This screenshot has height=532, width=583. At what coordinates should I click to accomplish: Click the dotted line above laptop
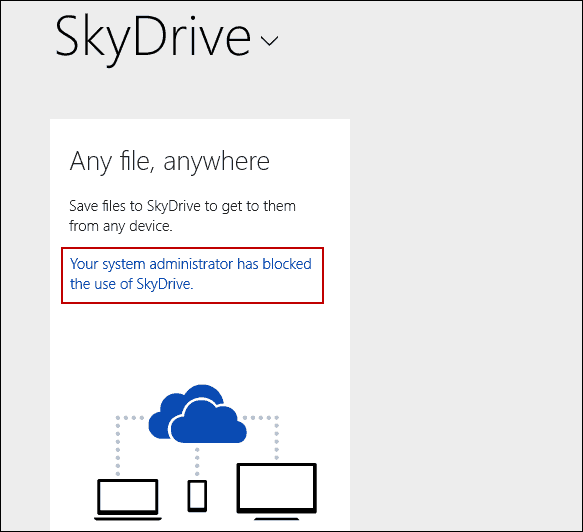point(118,445)
